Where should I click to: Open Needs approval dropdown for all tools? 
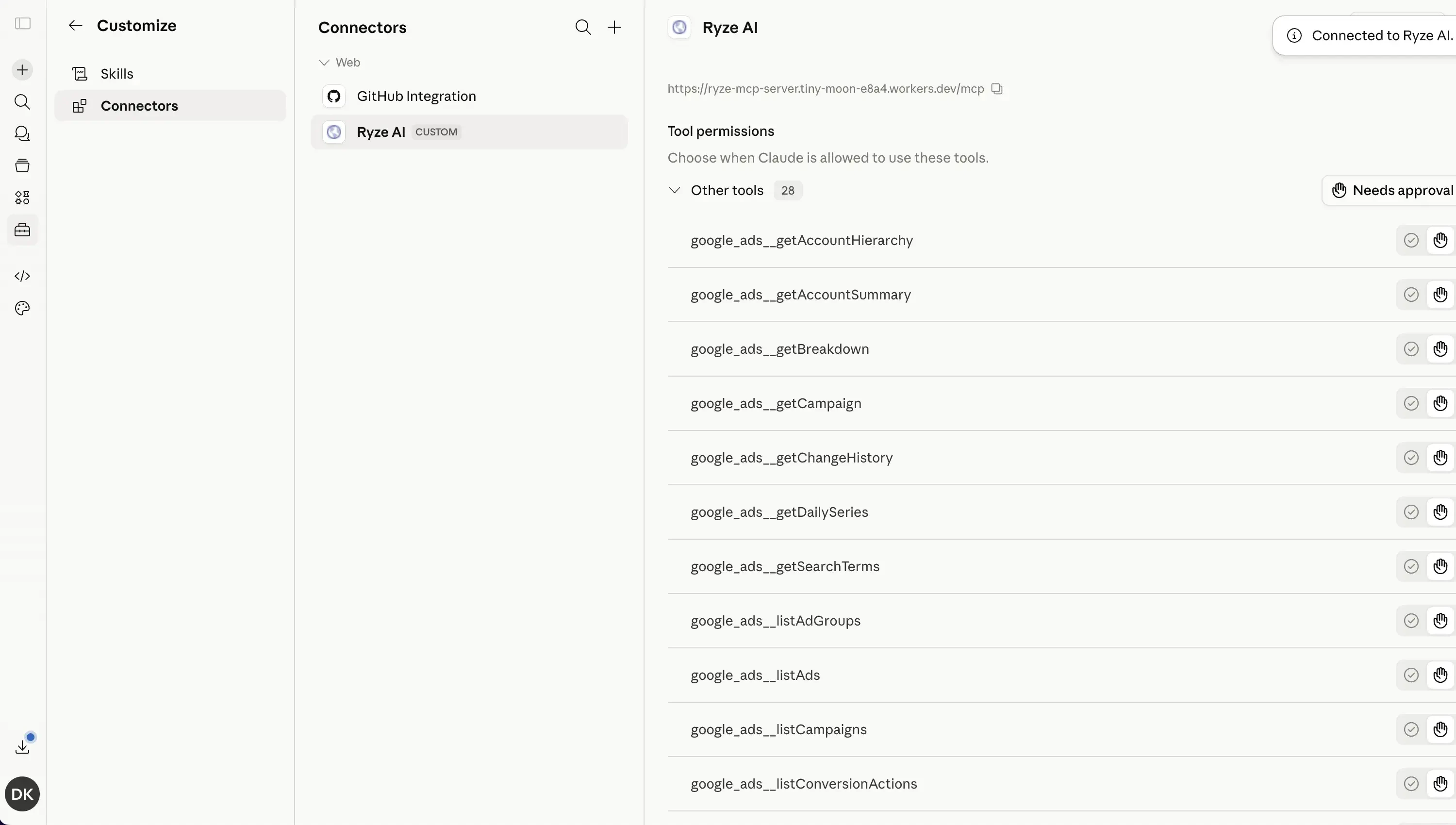1389,190
